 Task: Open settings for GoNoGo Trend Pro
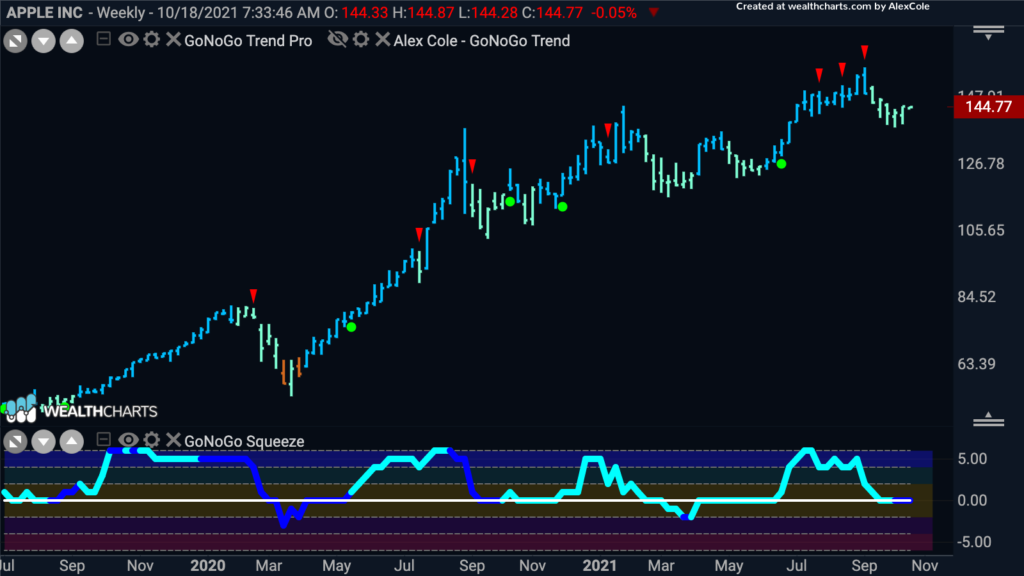(152, 39)
